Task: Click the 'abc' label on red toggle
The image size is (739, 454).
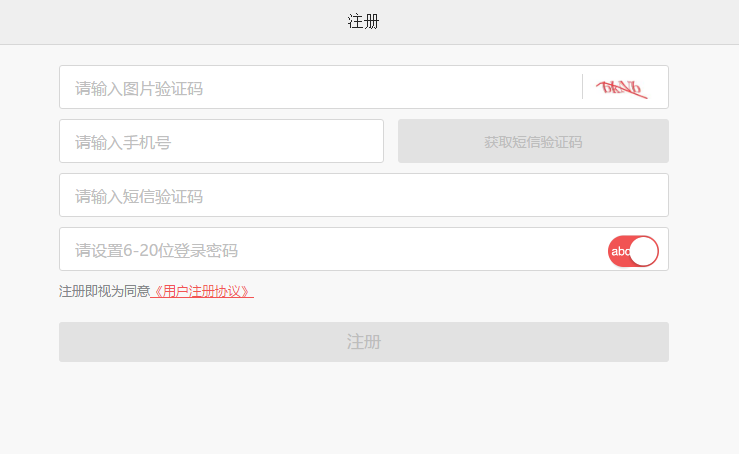Action: point(619,251)
